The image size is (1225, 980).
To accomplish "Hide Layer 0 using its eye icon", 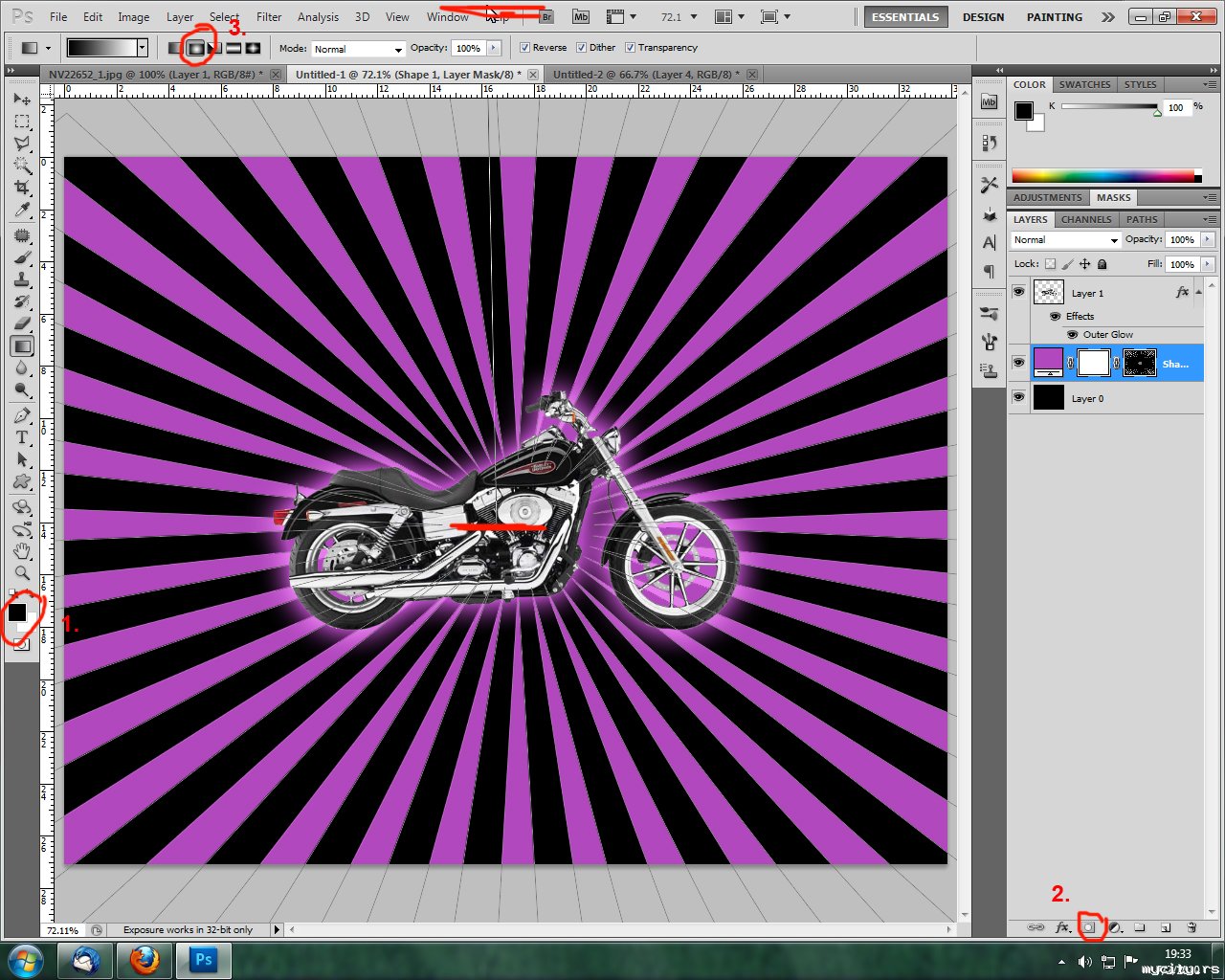I will [1018, 397].
